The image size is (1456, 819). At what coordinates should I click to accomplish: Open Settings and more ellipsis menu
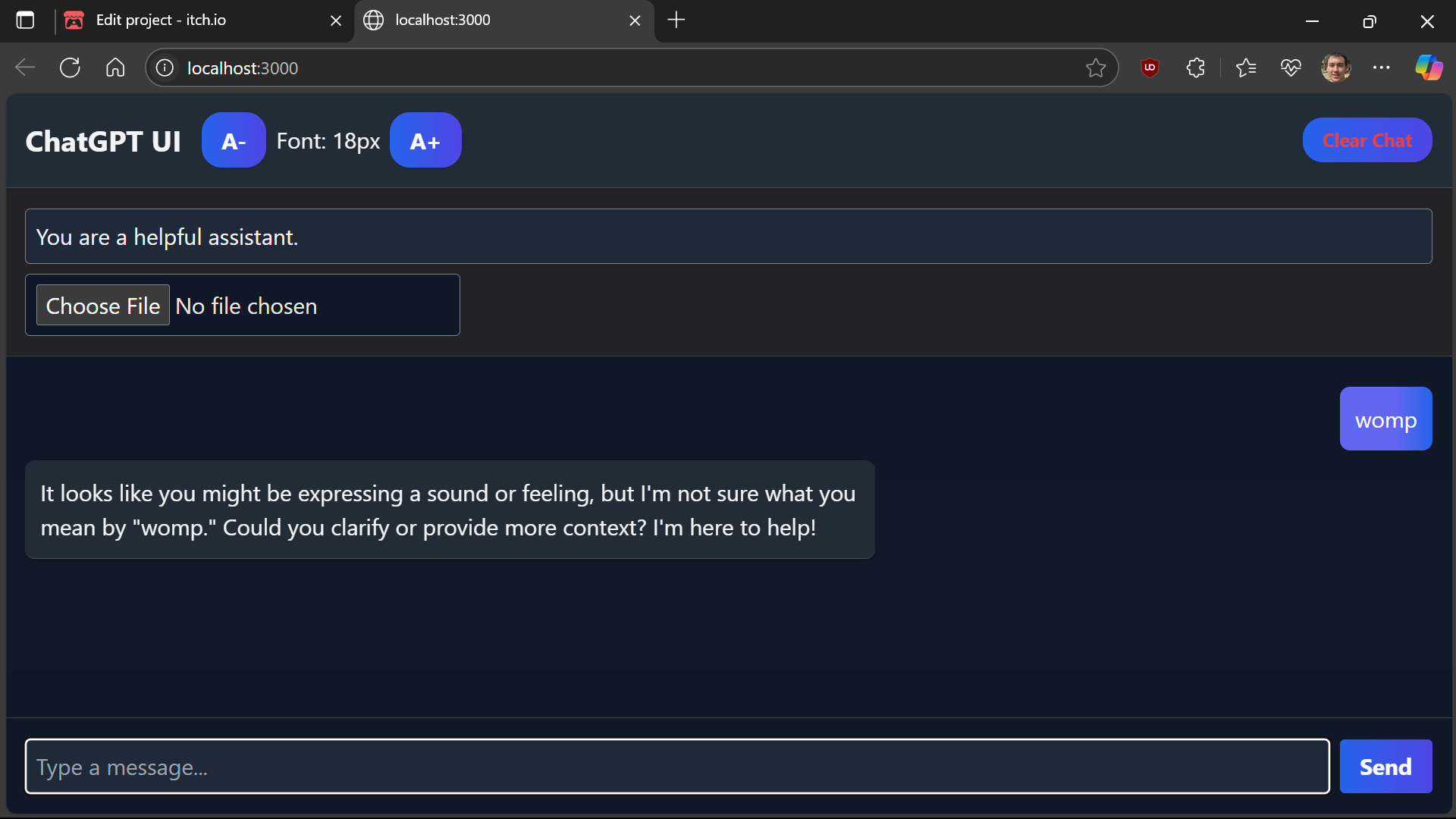click(x=1381, y=67)
